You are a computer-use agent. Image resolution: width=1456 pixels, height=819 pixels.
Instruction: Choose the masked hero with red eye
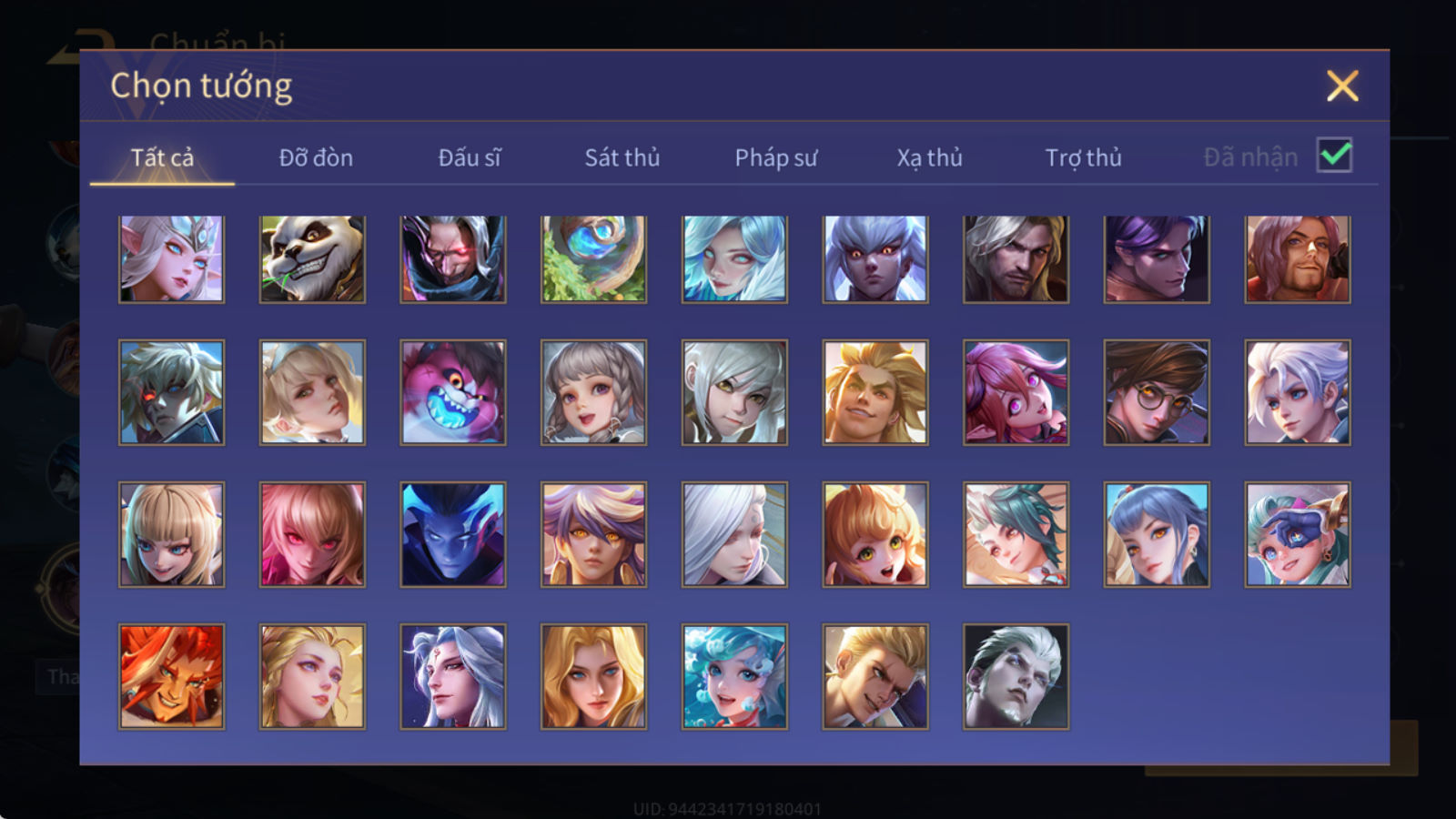[x=452, y=258]
